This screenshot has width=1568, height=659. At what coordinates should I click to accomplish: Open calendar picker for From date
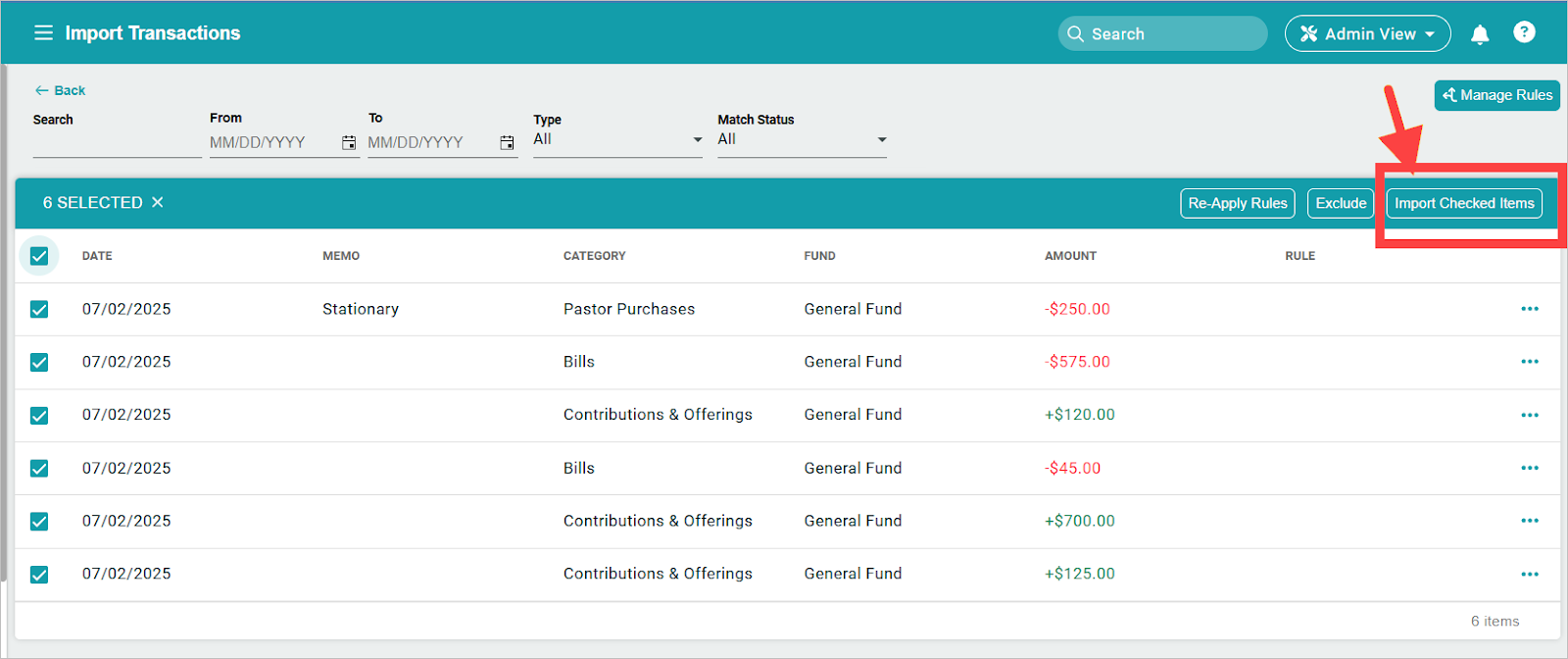pos(349,143)
